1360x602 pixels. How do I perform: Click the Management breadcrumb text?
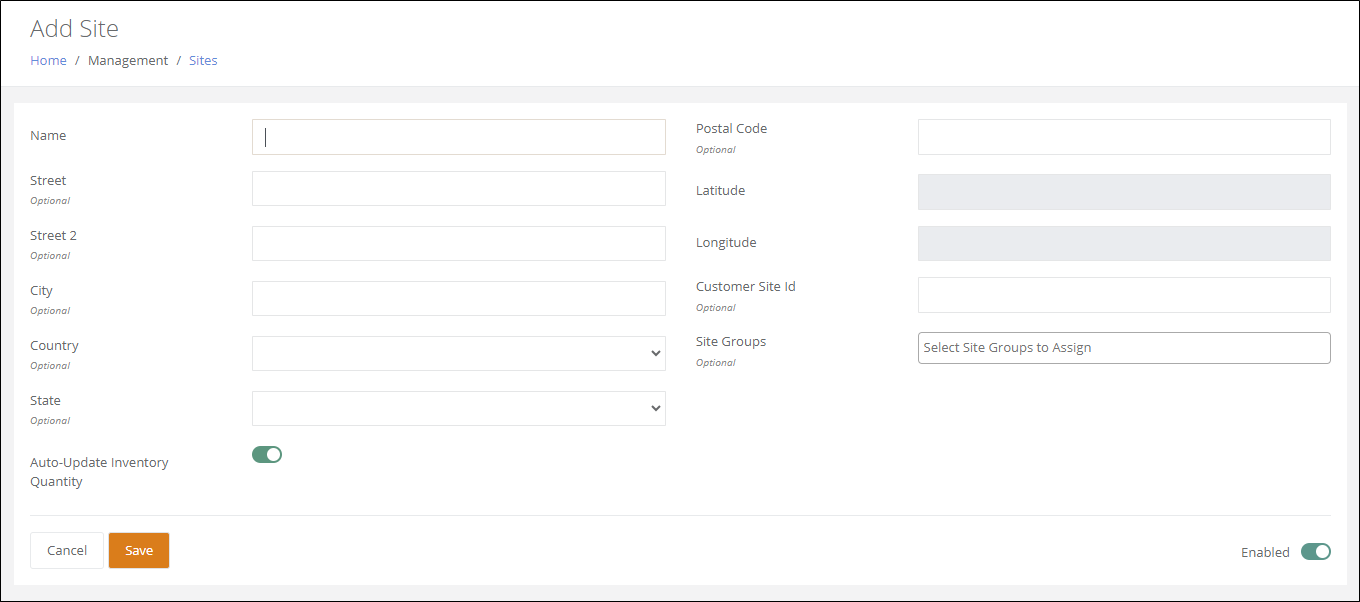[x=128, y=60]
